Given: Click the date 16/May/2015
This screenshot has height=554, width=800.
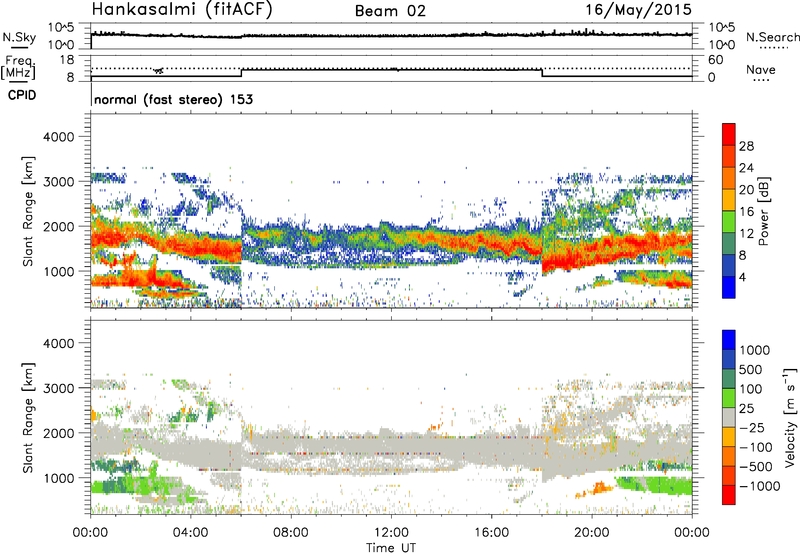Looking at the screenshot, I should tap(638, 10).
